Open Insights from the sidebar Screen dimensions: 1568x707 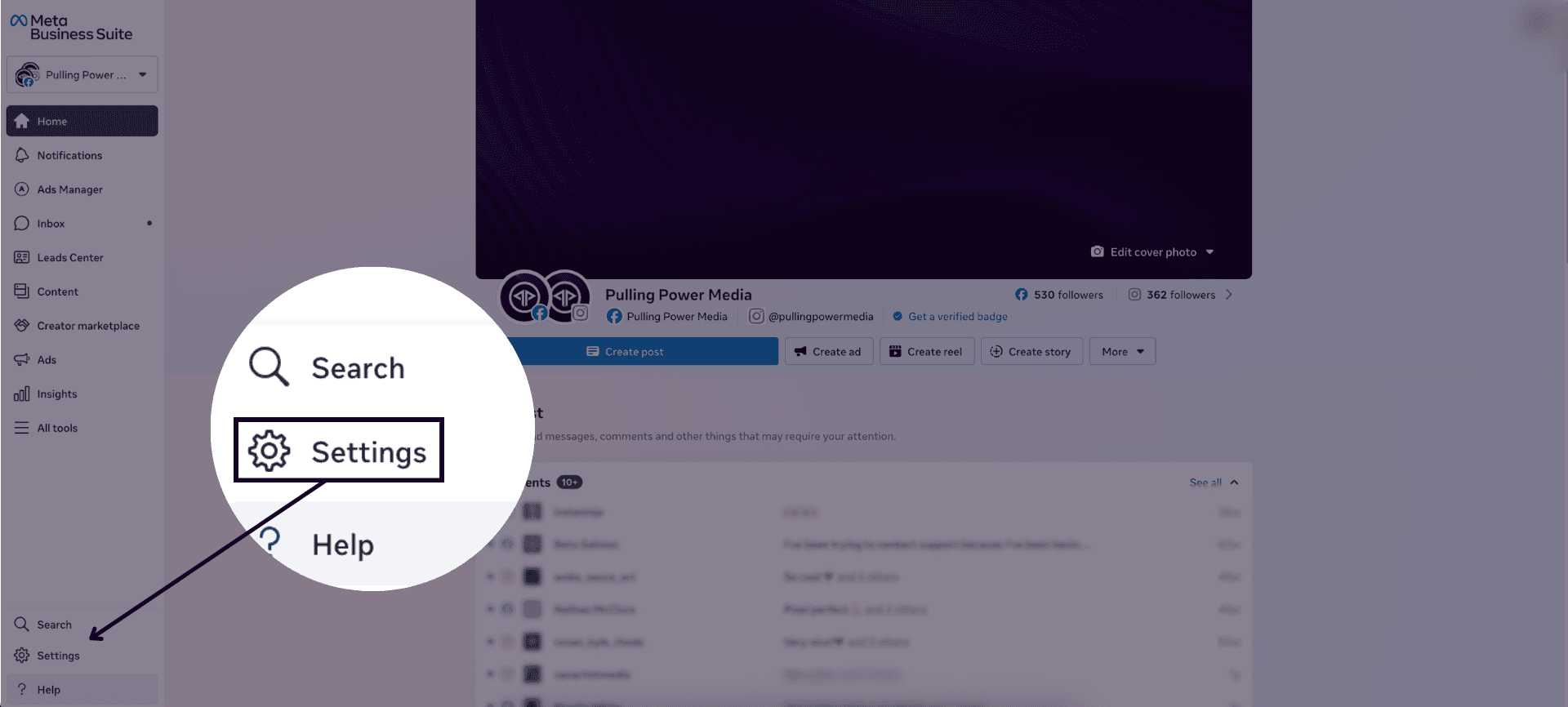point(82,394)
